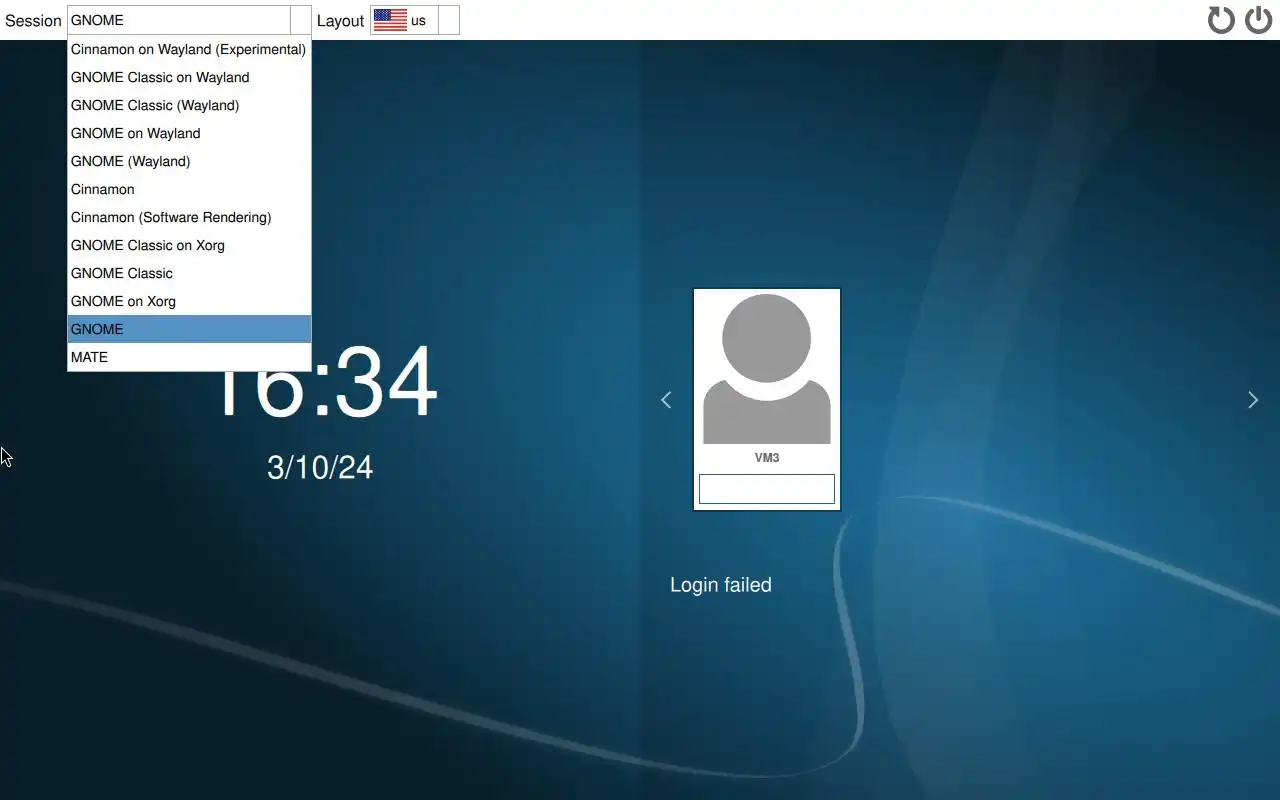
Task: Collapse the Session combo box arrow
Action: [301, 20]
